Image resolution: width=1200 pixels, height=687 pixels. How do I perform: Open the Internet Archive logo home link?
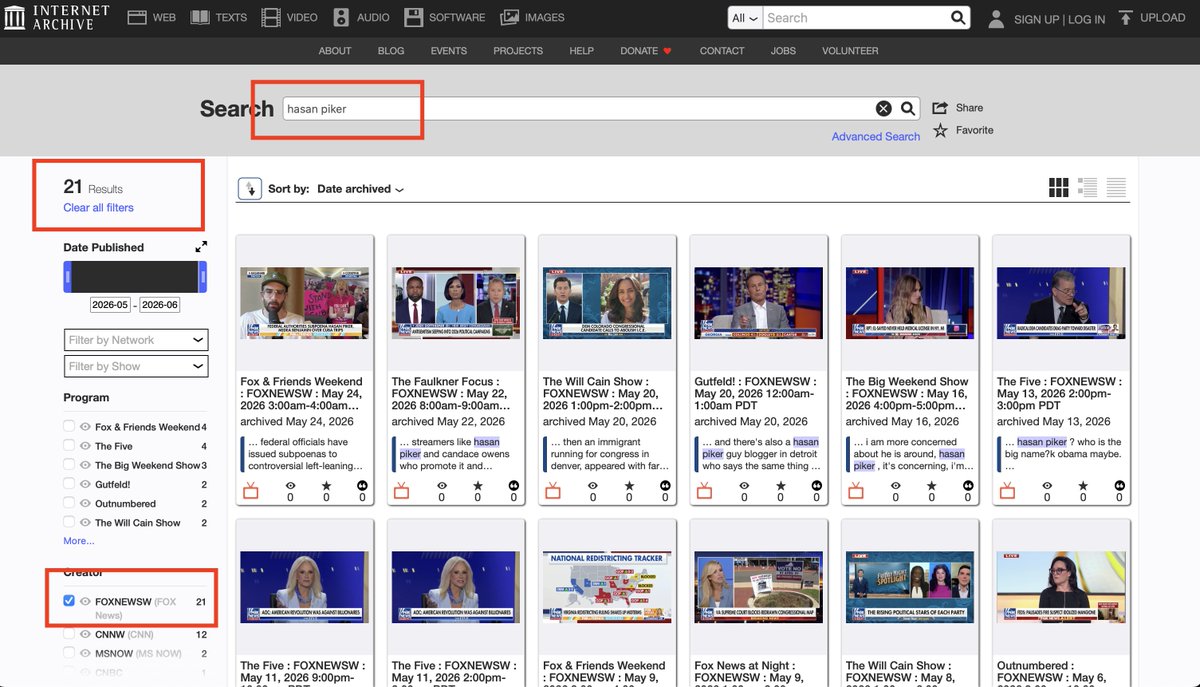tap(58, 17)
